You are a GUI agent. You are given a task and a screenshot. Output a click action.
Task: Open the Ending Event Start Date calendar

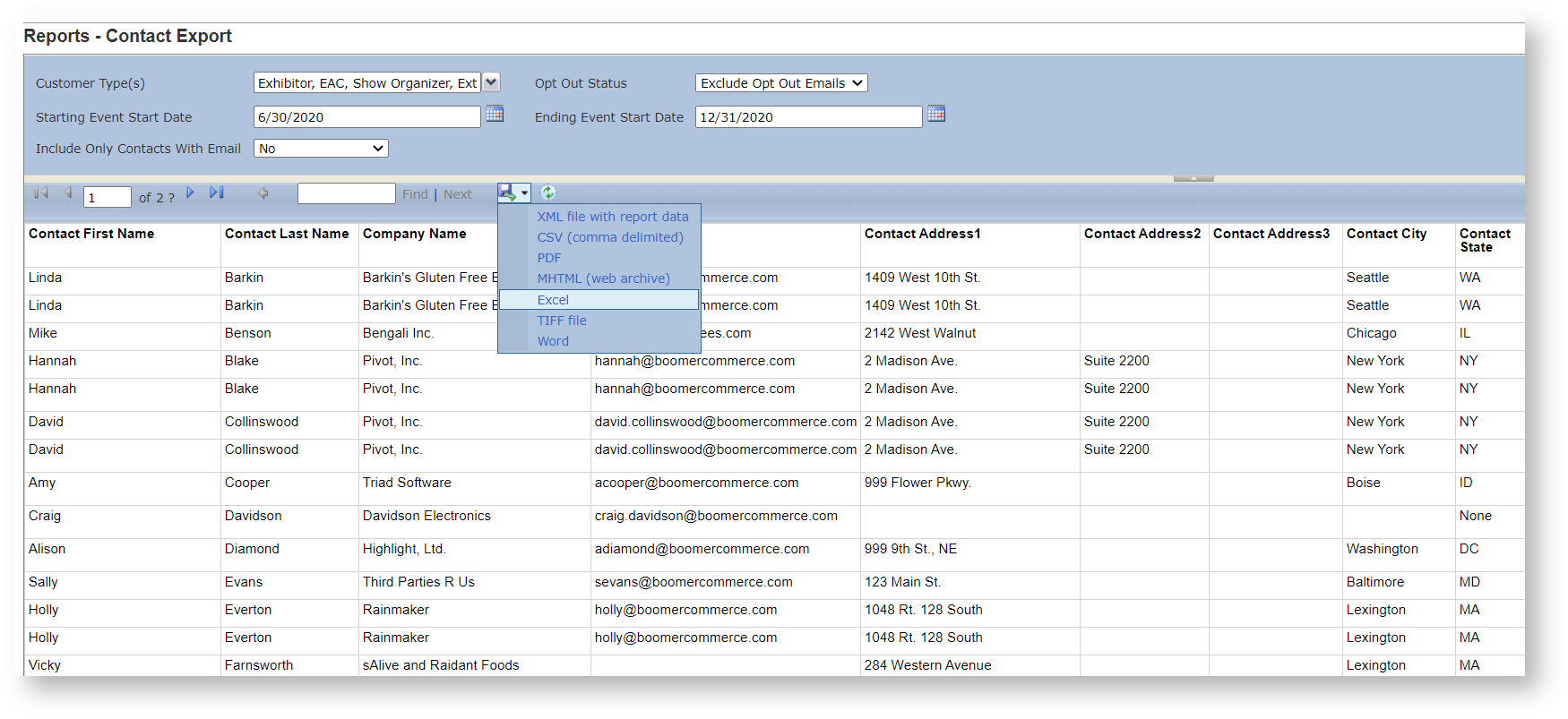(935, 115)
